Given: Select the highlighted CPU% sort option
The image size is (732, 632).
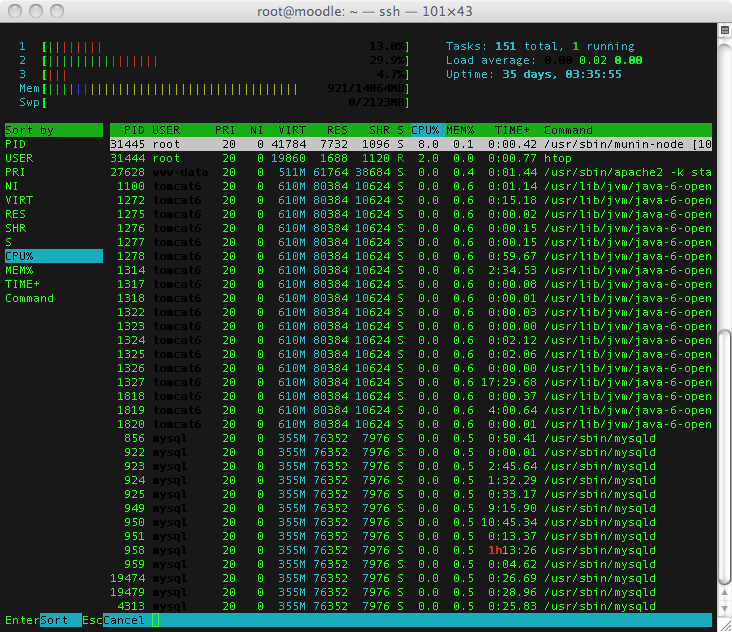Looking at the screenshot, I should pos(19,256).
